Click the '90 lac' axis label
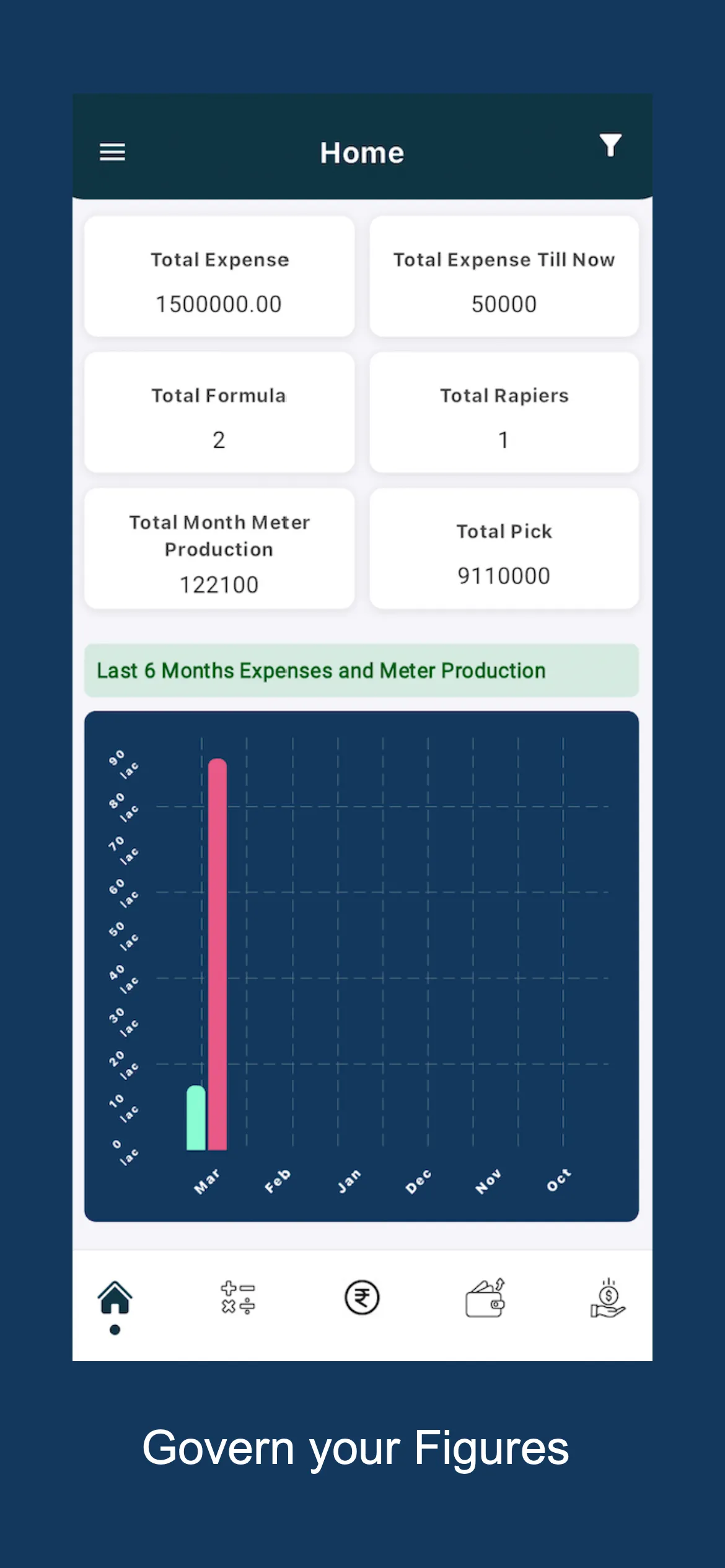The height and width of the screenshot is (1568, 725). [123, 764]
